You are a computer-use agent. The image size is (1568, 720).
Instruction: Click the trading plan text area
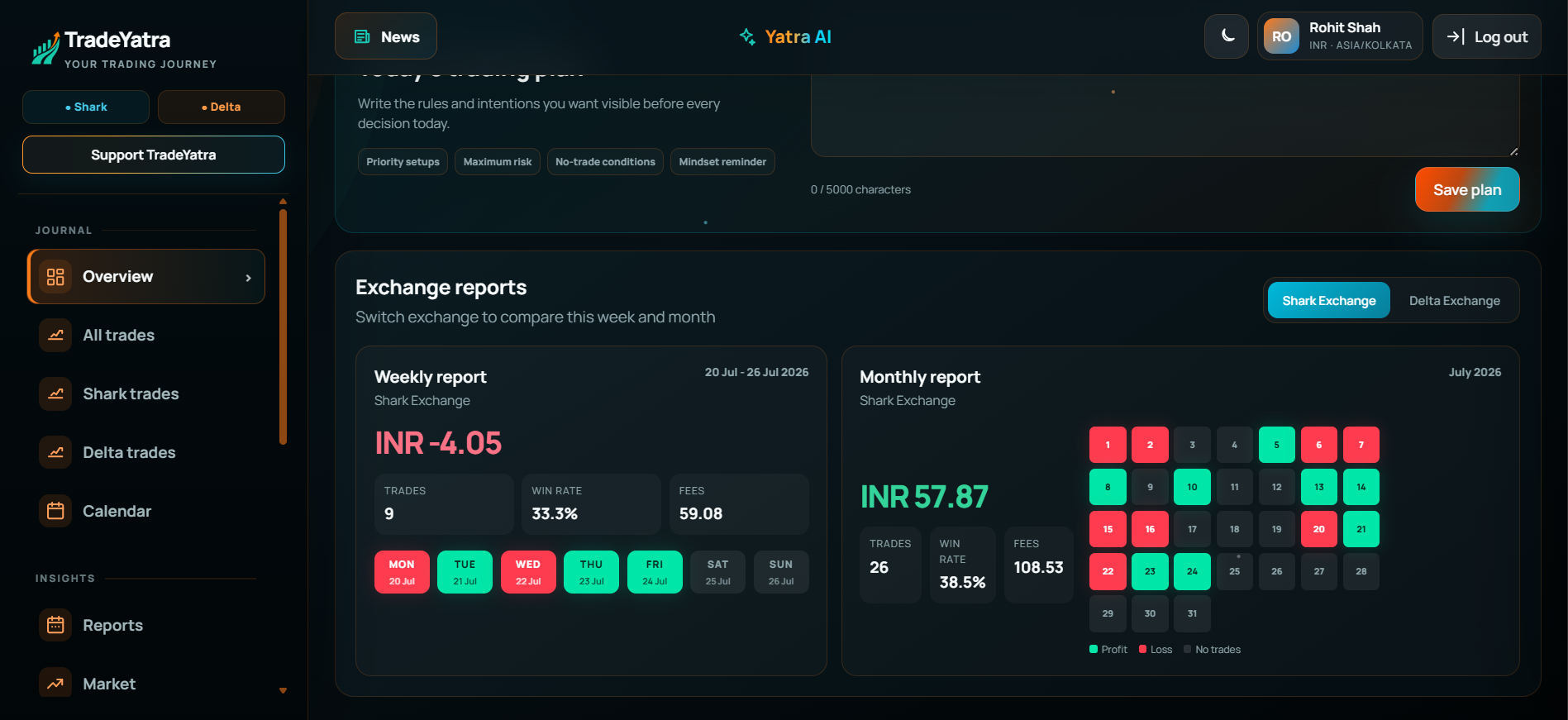click(1165, 115)
